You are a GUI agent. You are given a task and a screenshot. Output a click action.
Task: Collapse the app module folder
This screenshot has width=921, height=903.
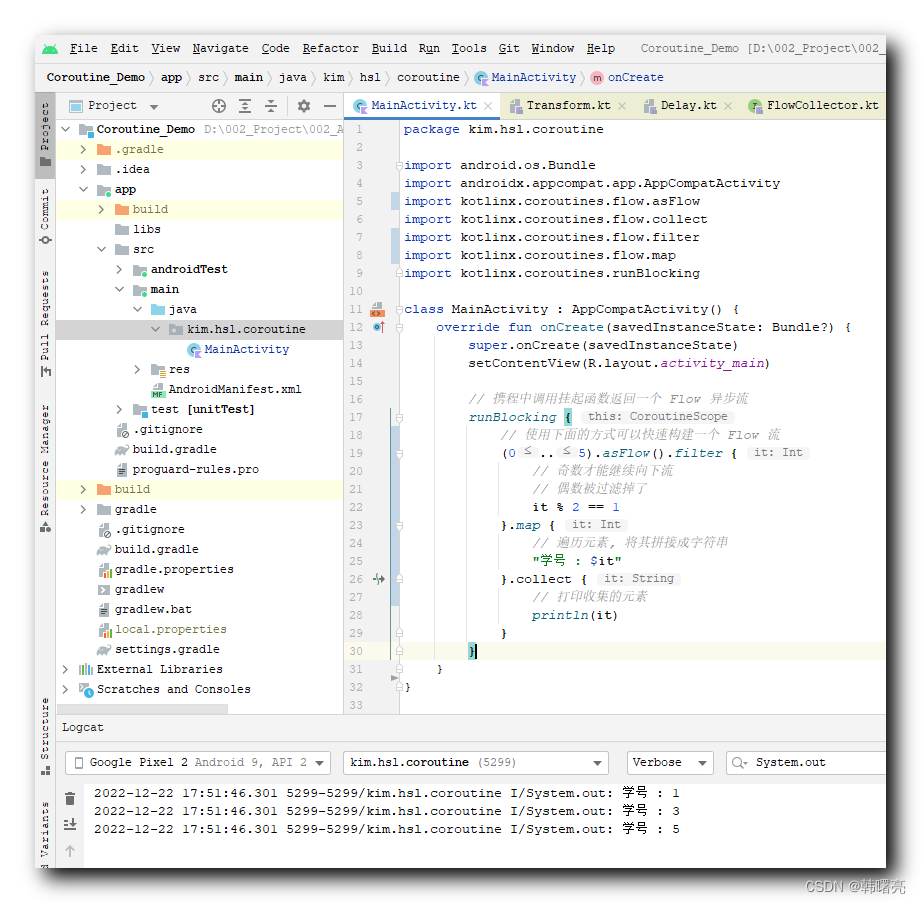[83, 190]
